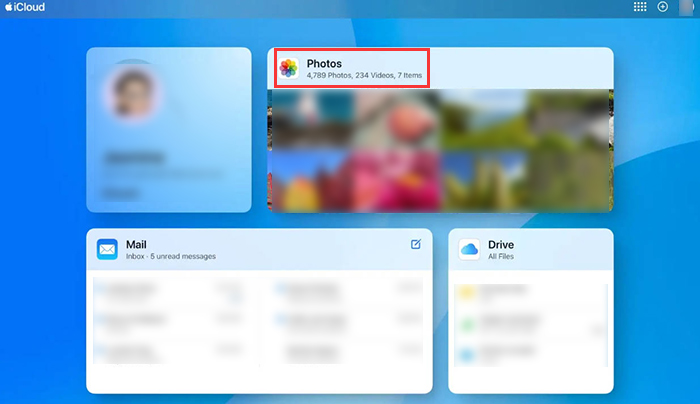The height and width of the screenshot is (404, 700).
Task: Click the Mail tile title
Action: tap(136, 245)
